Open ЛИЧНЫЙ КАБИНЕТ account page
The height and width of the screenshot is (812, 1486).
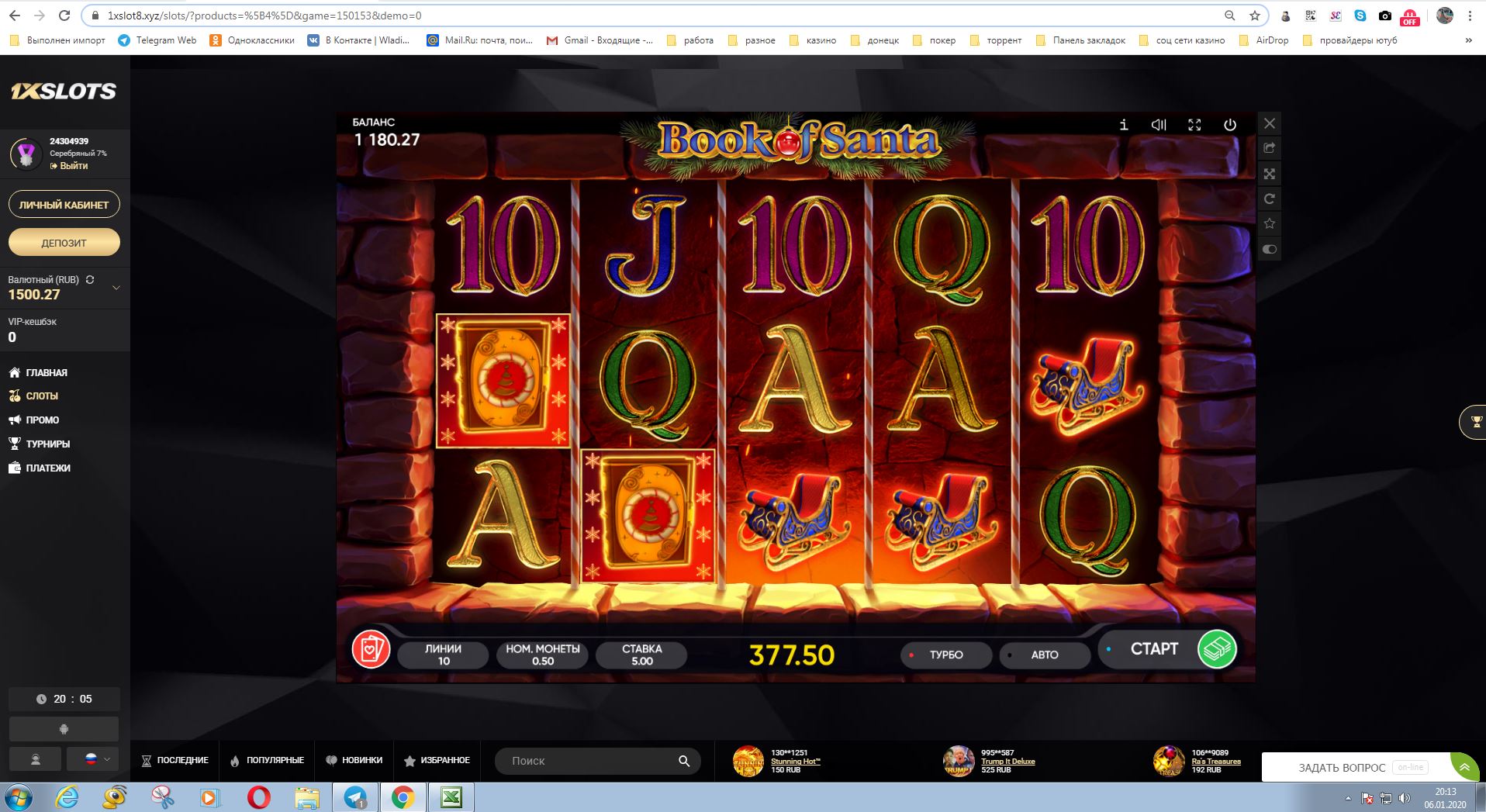coord(64,205)
